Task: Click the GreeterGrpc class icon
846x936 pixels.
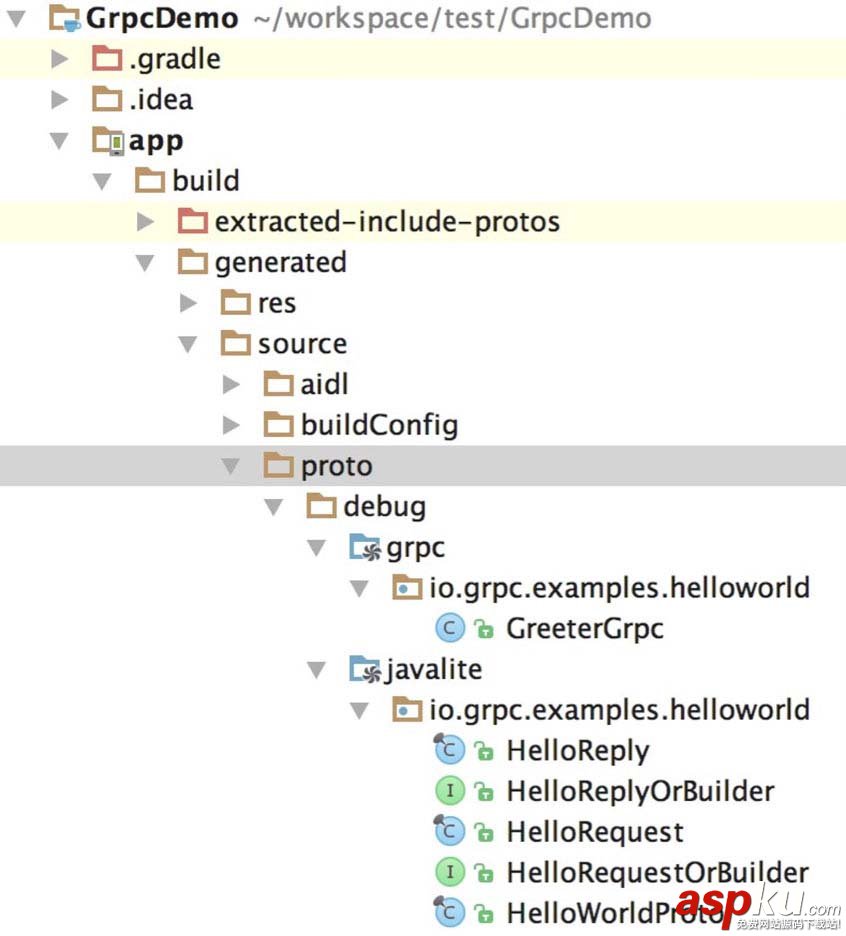Action: [x=450, y=629]
